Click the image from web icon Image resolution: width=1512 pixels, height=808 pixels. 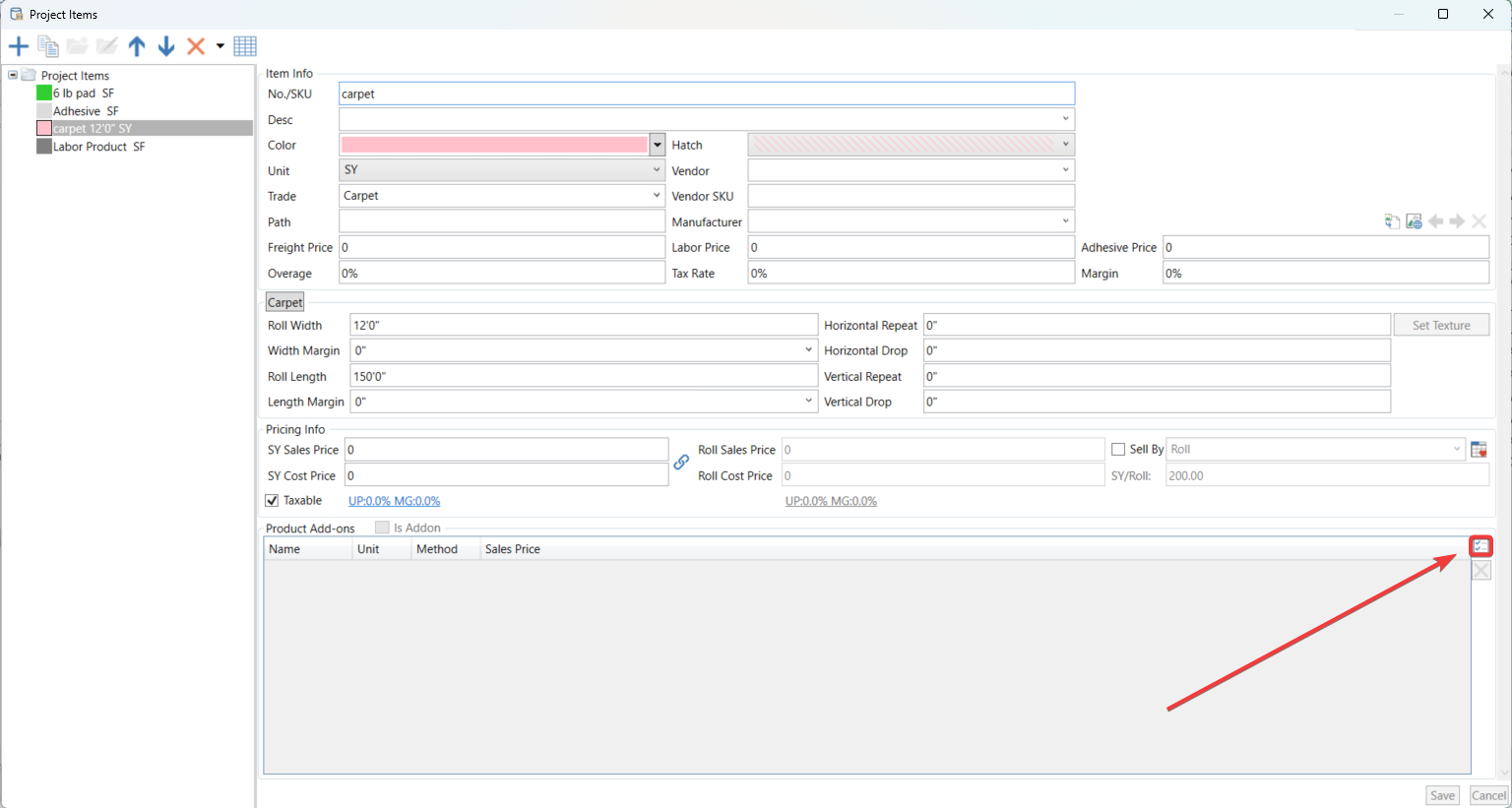coord(1415,221)
